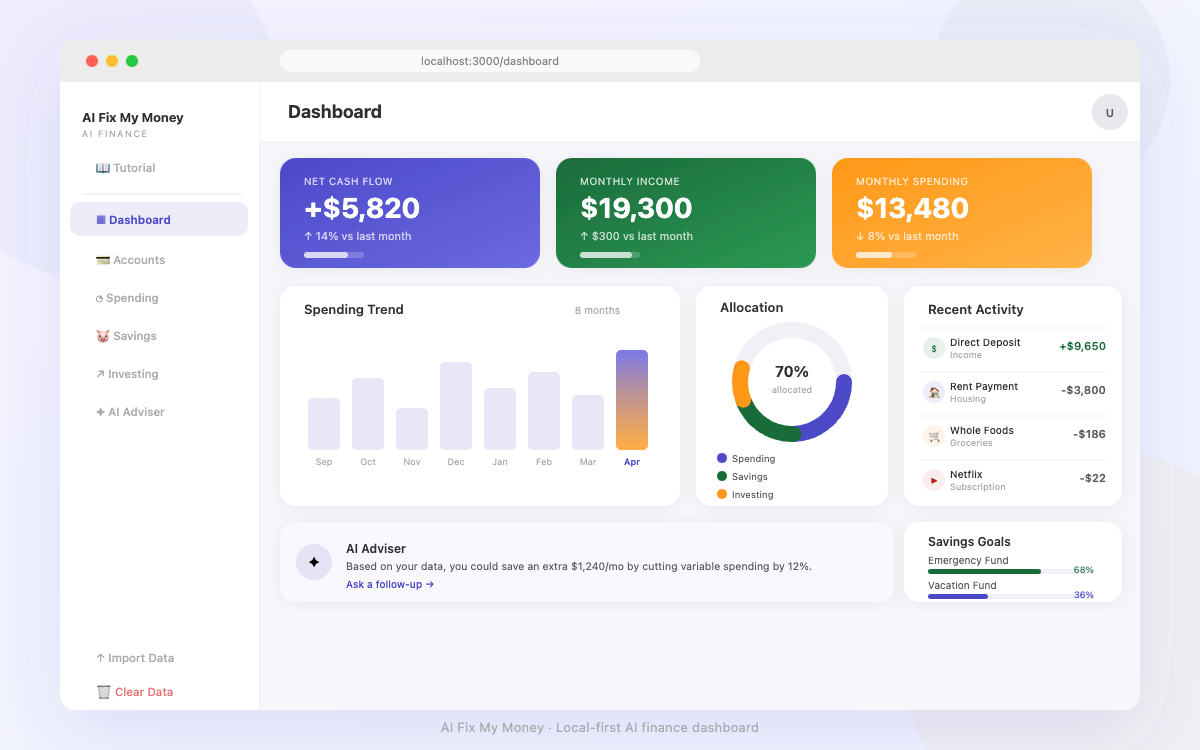Click the browser address bar

[490, 61]
